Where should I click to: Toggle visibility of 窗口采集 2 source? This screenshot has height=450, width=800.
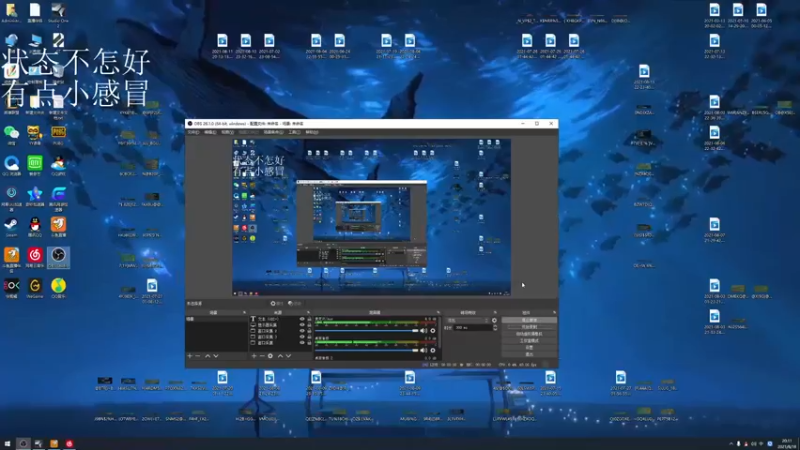(302, 331)
